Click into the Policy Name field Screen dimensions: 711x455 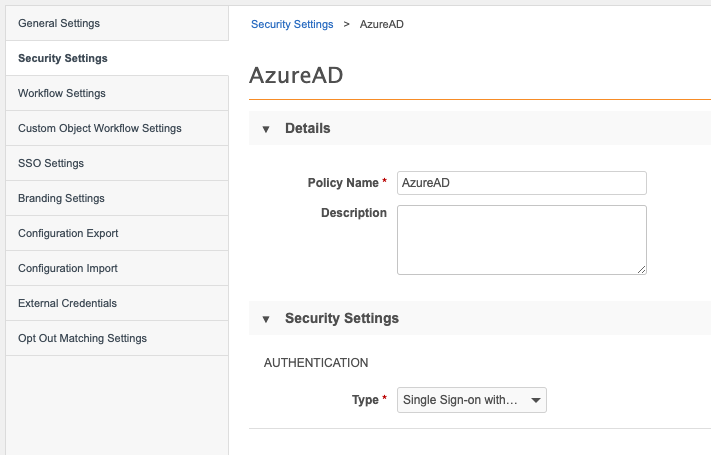(521, 183)
